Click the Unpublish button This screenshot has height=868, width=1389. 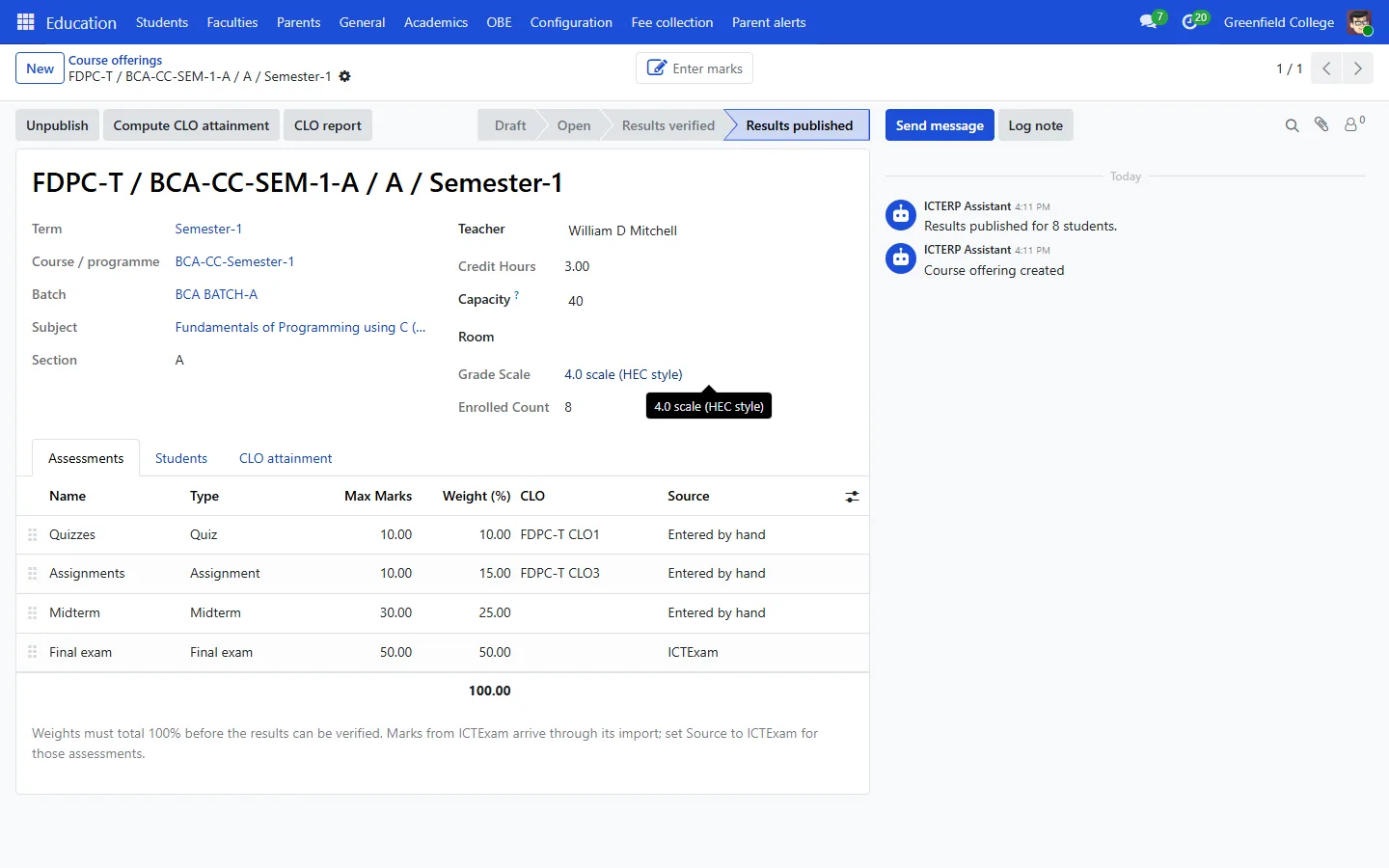pos(57,125)
